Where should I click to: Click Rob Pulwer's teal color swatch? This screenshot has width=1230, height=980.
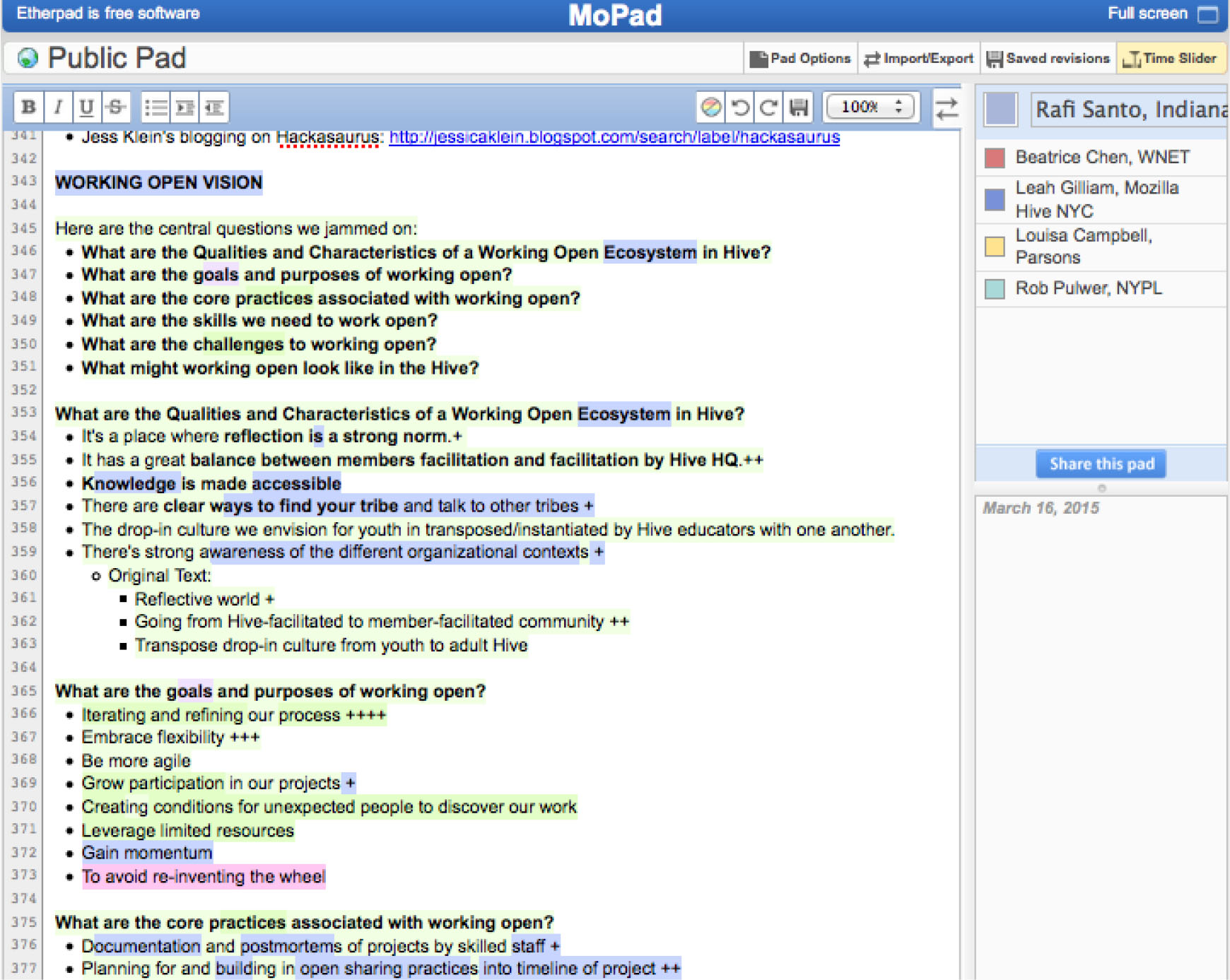click(x=995, y=289)
